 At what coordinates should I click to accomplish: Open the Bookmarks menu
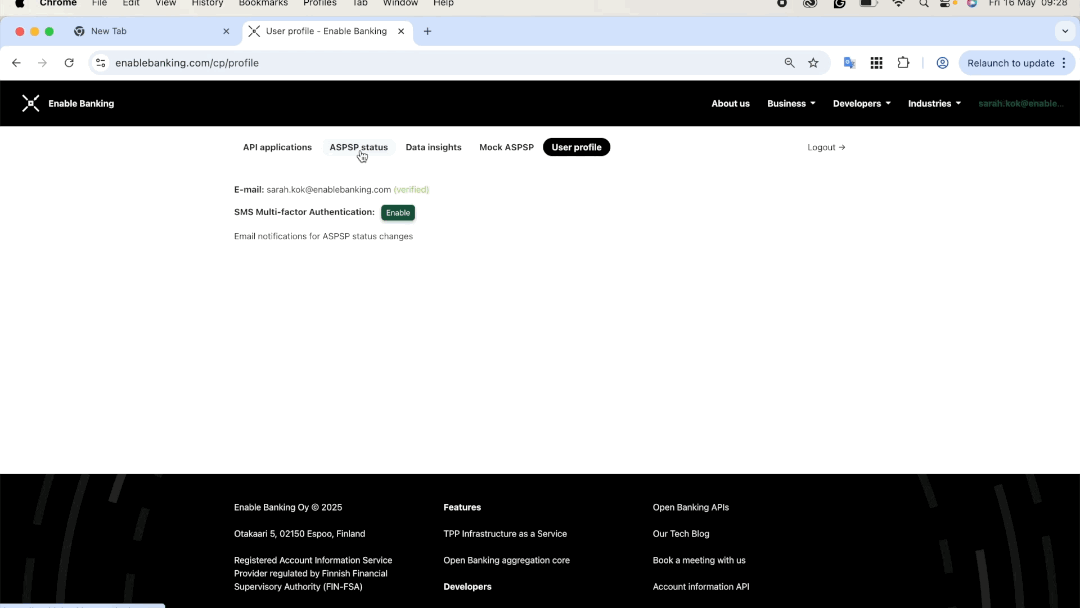pyautogui.click(x=263, y=3)
